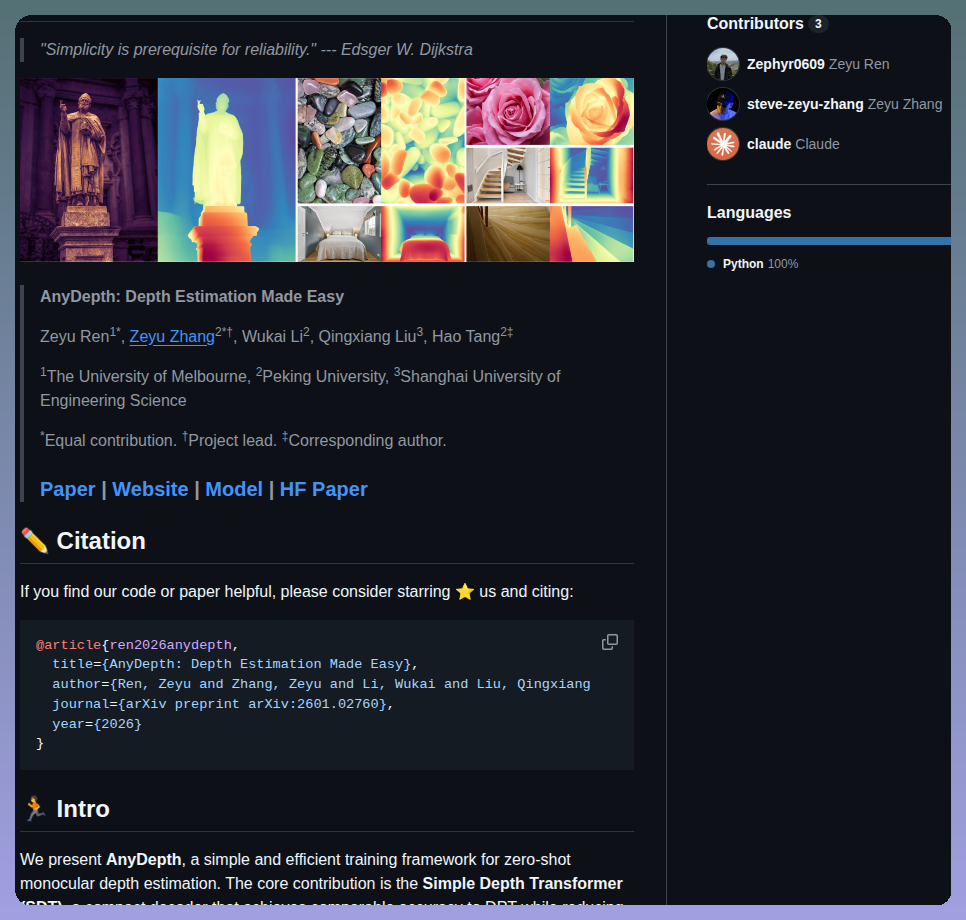The width and height of the screenshot is (966, 920).
Task: Click title "AnyDepth: Depth Estimation Made Easy"
Action: 192,296
